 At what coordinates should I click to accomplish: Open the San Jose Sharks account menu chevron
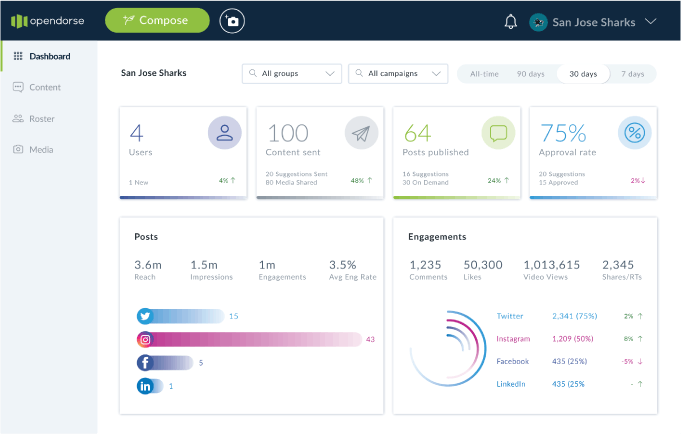click(650, 21)
